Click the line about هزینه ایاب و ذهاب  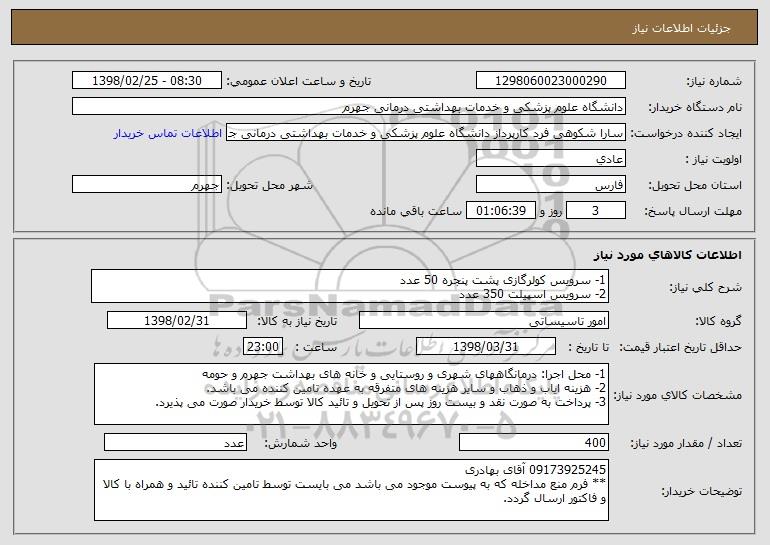click(x=407, y=388)
